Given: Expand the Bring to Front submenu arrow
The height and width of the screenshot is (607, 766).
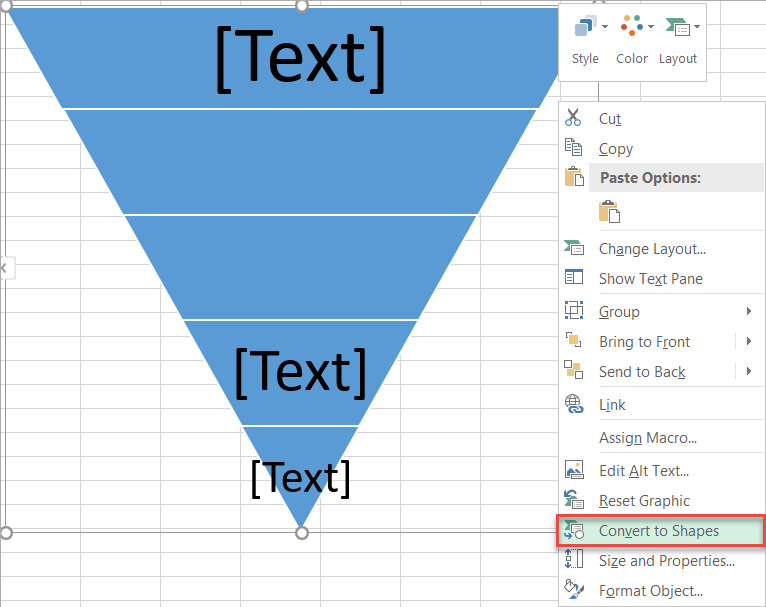Looking at the screenshot, I should [x=749, y=341].
